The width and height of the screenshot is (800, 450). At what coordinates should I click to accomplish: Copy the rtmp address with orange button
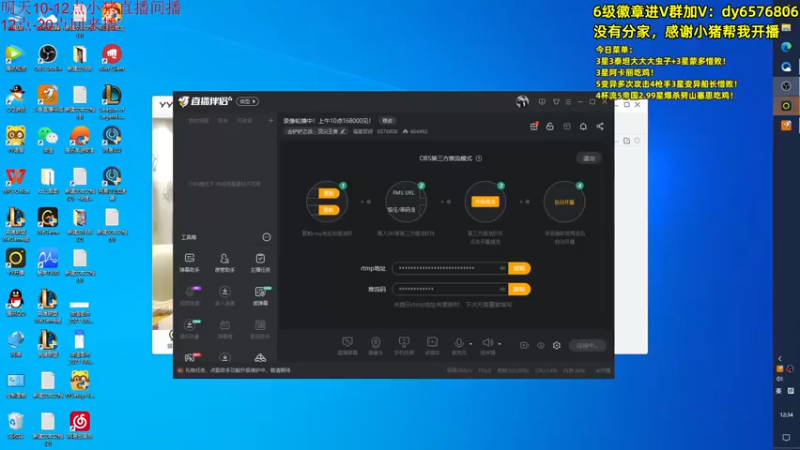click(x=519, y=268)
